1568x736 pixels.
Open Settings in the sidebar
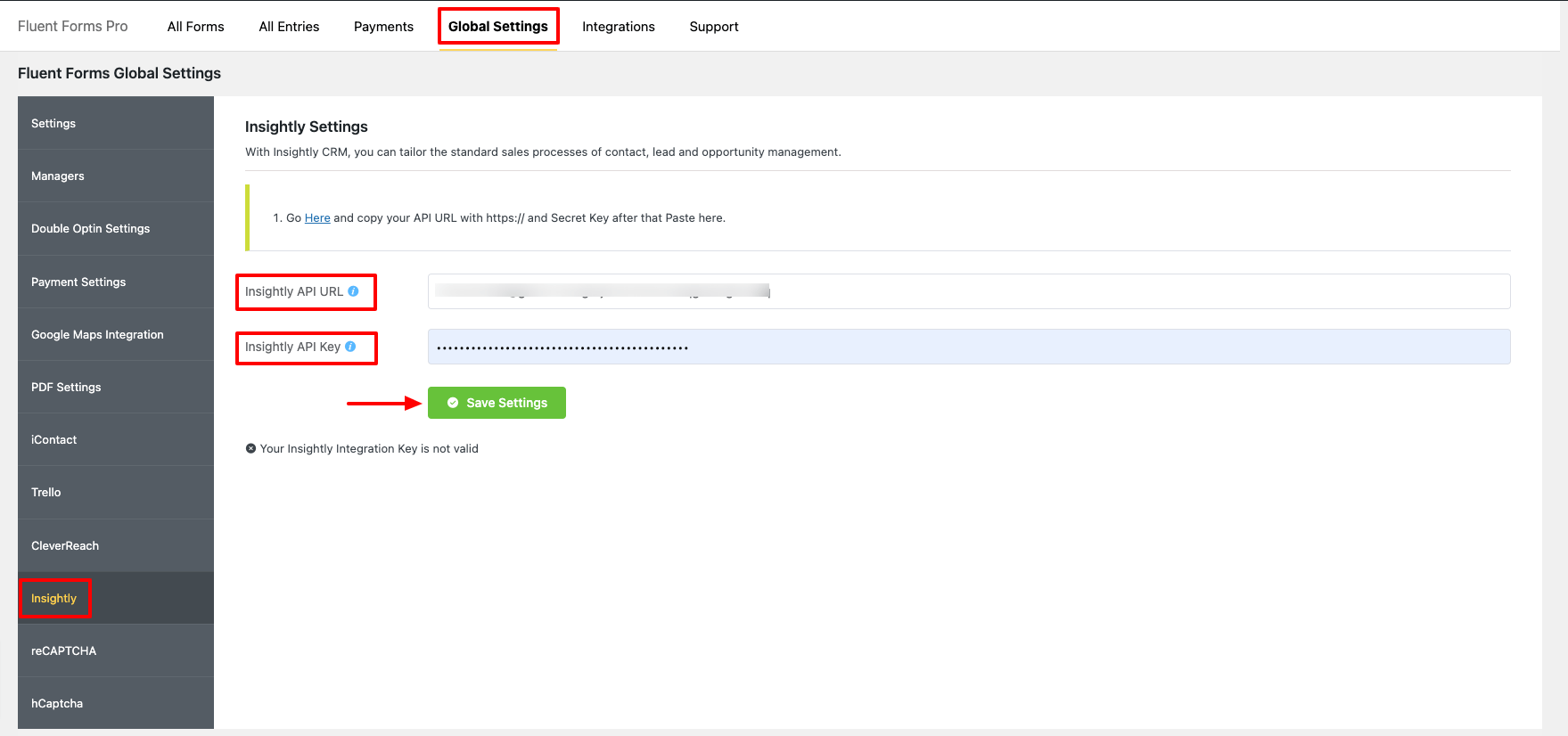pos(116,123)
